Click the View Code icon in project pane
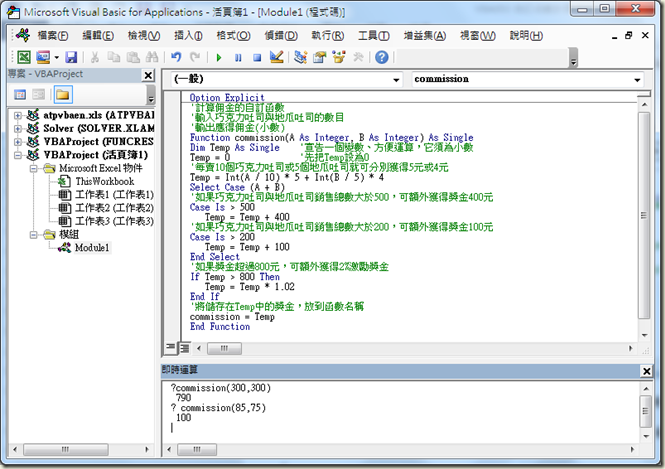The height and width of the screenshot is (469, 665). click(20, 95)
